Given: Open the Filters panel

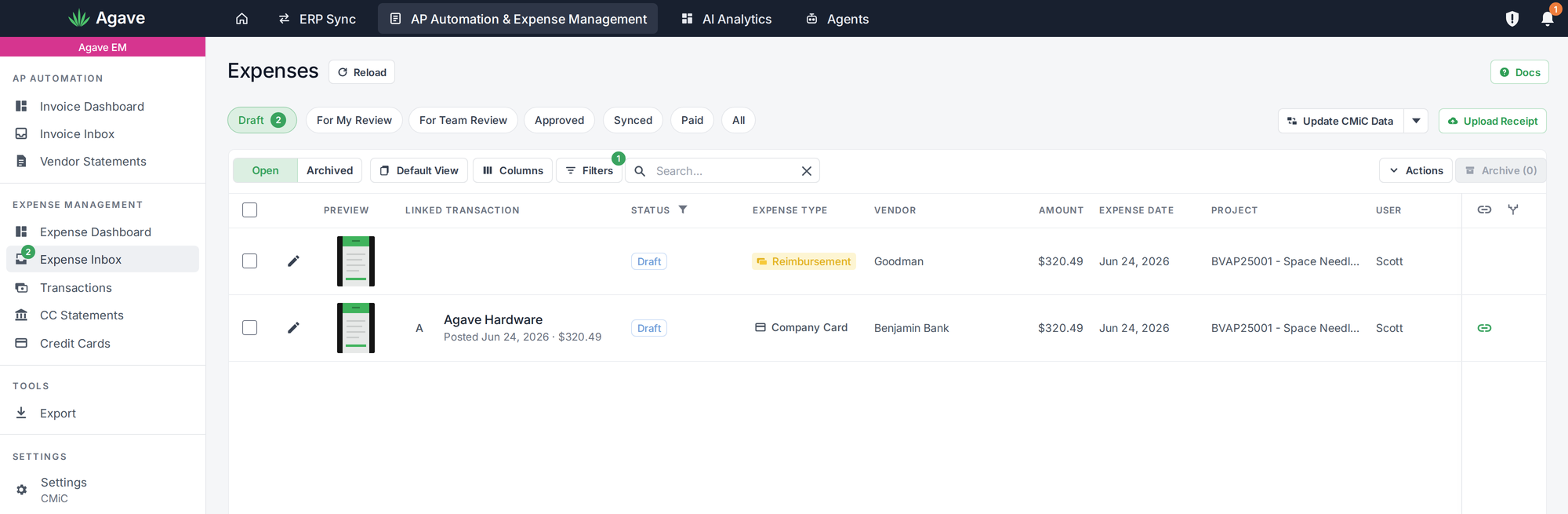Looking at the screenshot, I should coord(589,170).
